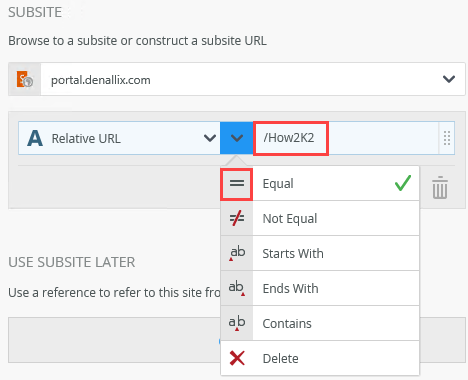Collapse the blue operator dropdown chevron
This screenshot has height=380, width=468.
click(x=236, y=138)
